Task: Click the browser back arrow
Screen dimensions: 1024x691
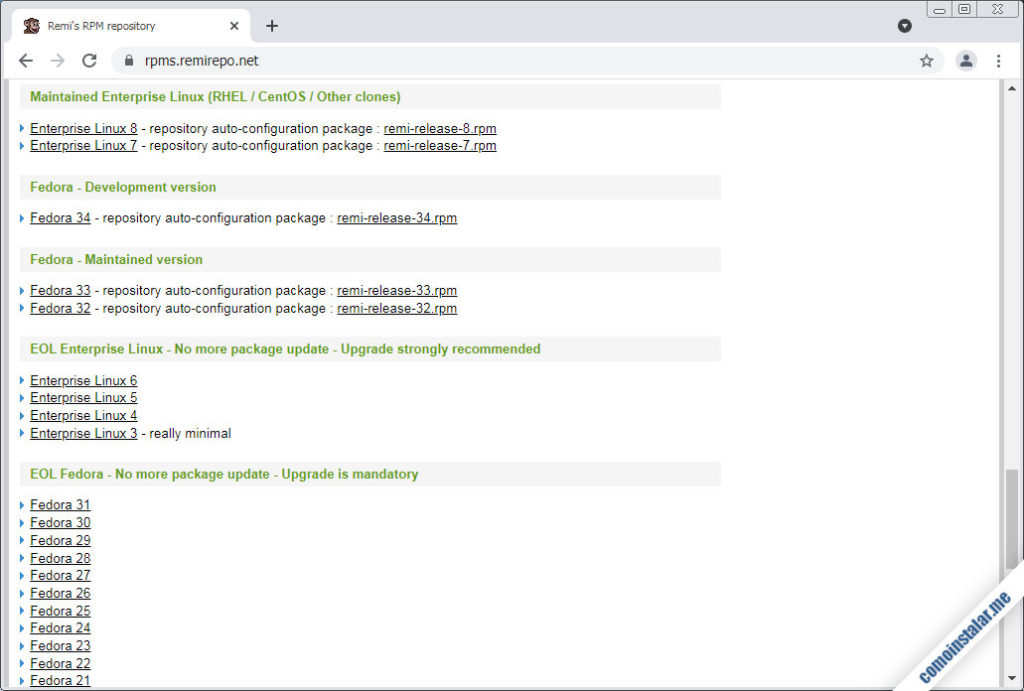Action: click(x=26, y=61)
